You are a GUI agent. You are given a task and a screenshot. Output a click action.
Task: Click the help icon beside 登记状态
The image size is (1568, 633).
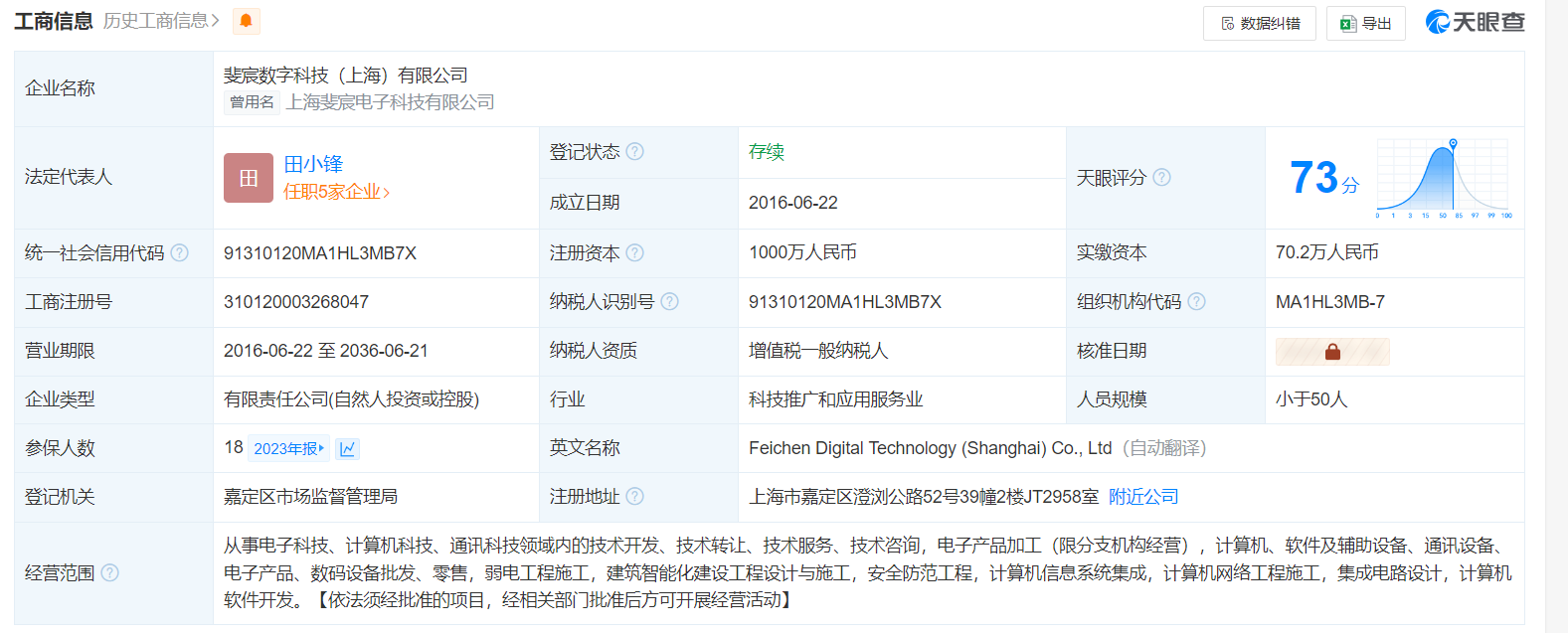[x=635, y=151]
